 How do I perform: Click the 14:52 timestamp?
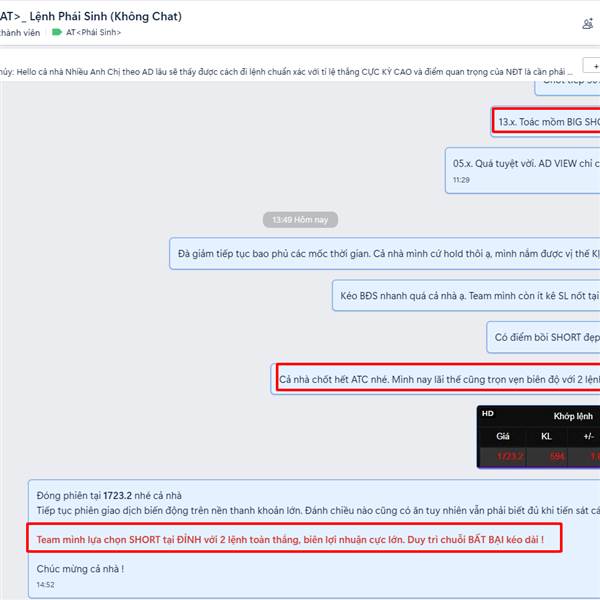(46, 585)
